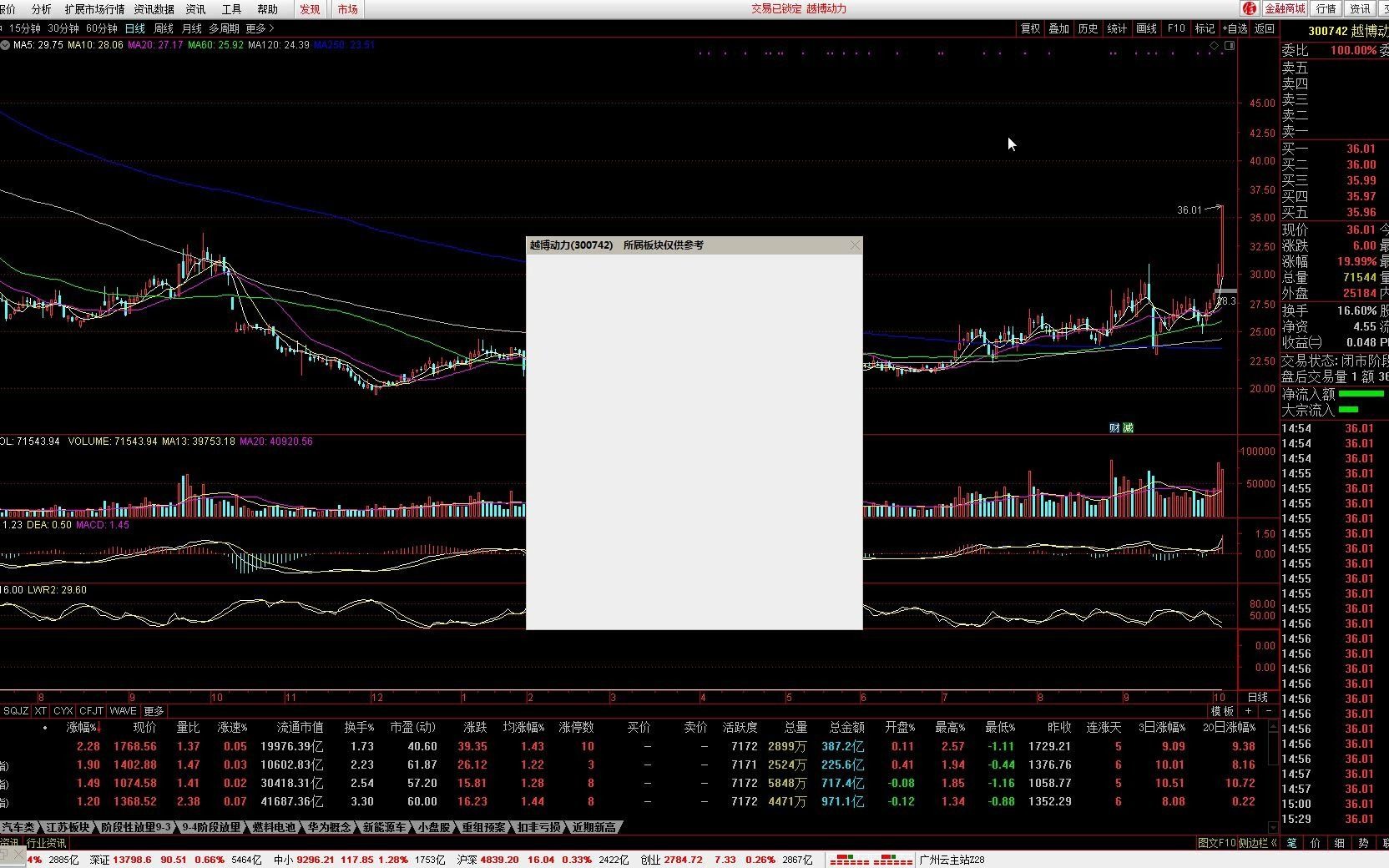The height and width of the screenshot is (868, 1389).
Task: Select the 月线 period
Action: click(x=192, y=28)
